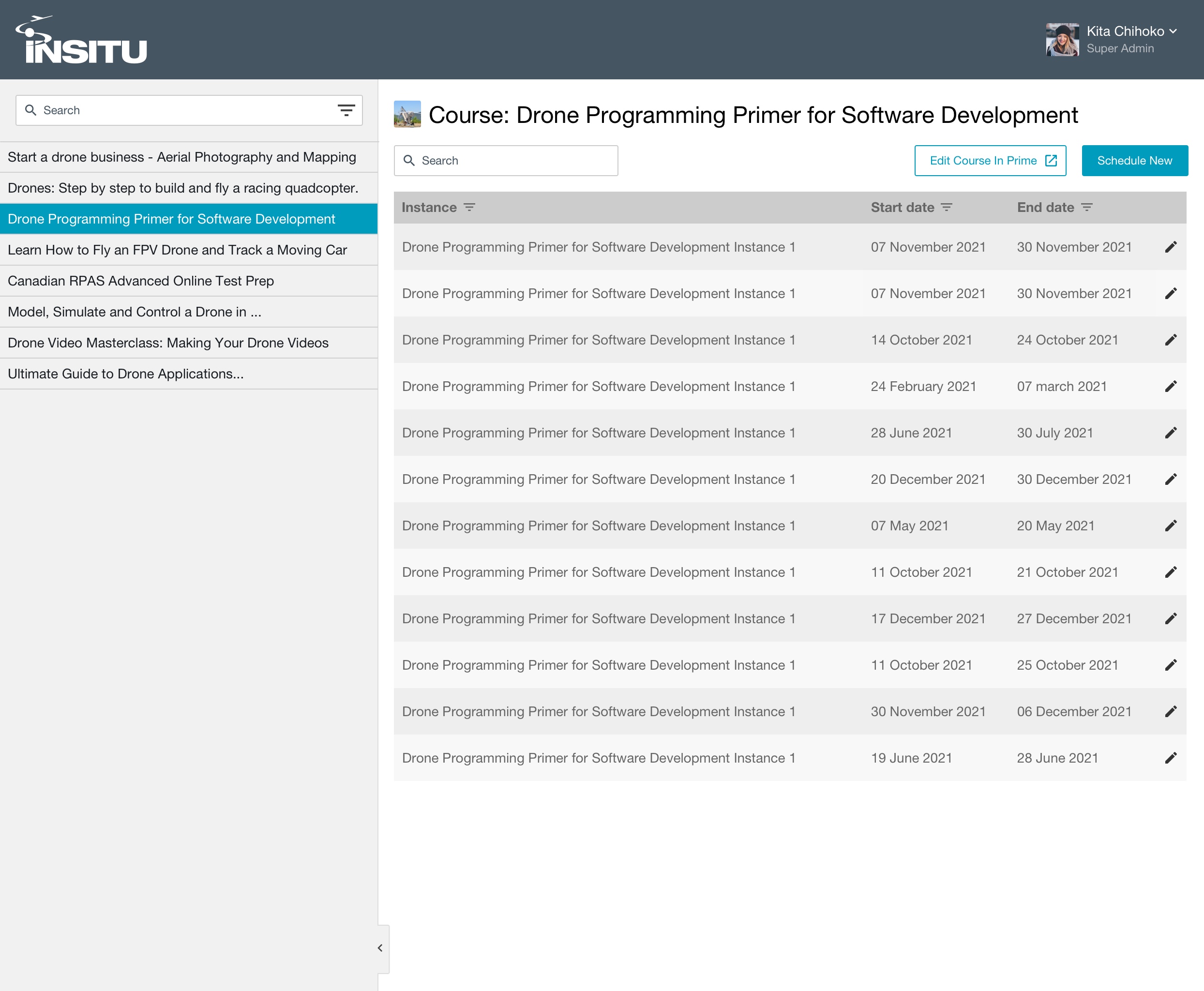This screenshot has height=991, width=1204.
Task: Click the 30 July 2021 end date
Action: (x=1054, y=433)
